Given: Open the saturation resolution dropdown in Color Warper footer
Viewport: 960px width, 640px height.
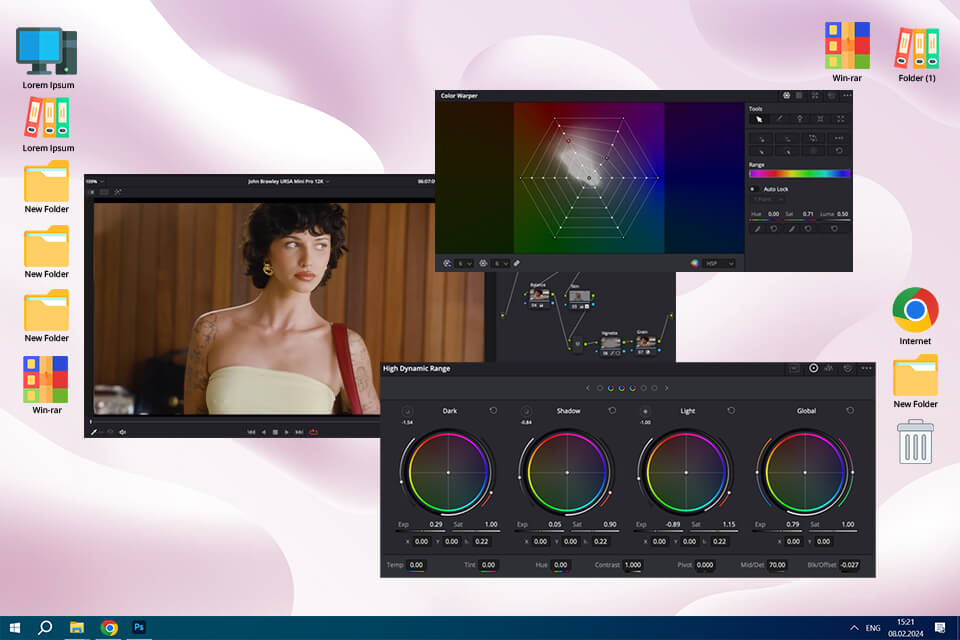Looking at the screenshot, I should pyautogui.click(x=501, y=263).
